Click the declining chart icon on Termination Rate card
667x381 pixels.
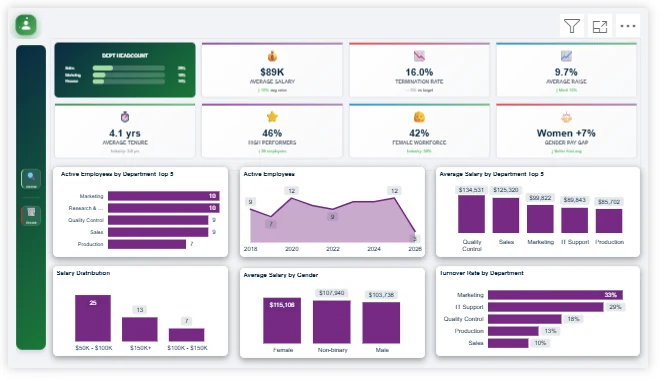[419, 56]
